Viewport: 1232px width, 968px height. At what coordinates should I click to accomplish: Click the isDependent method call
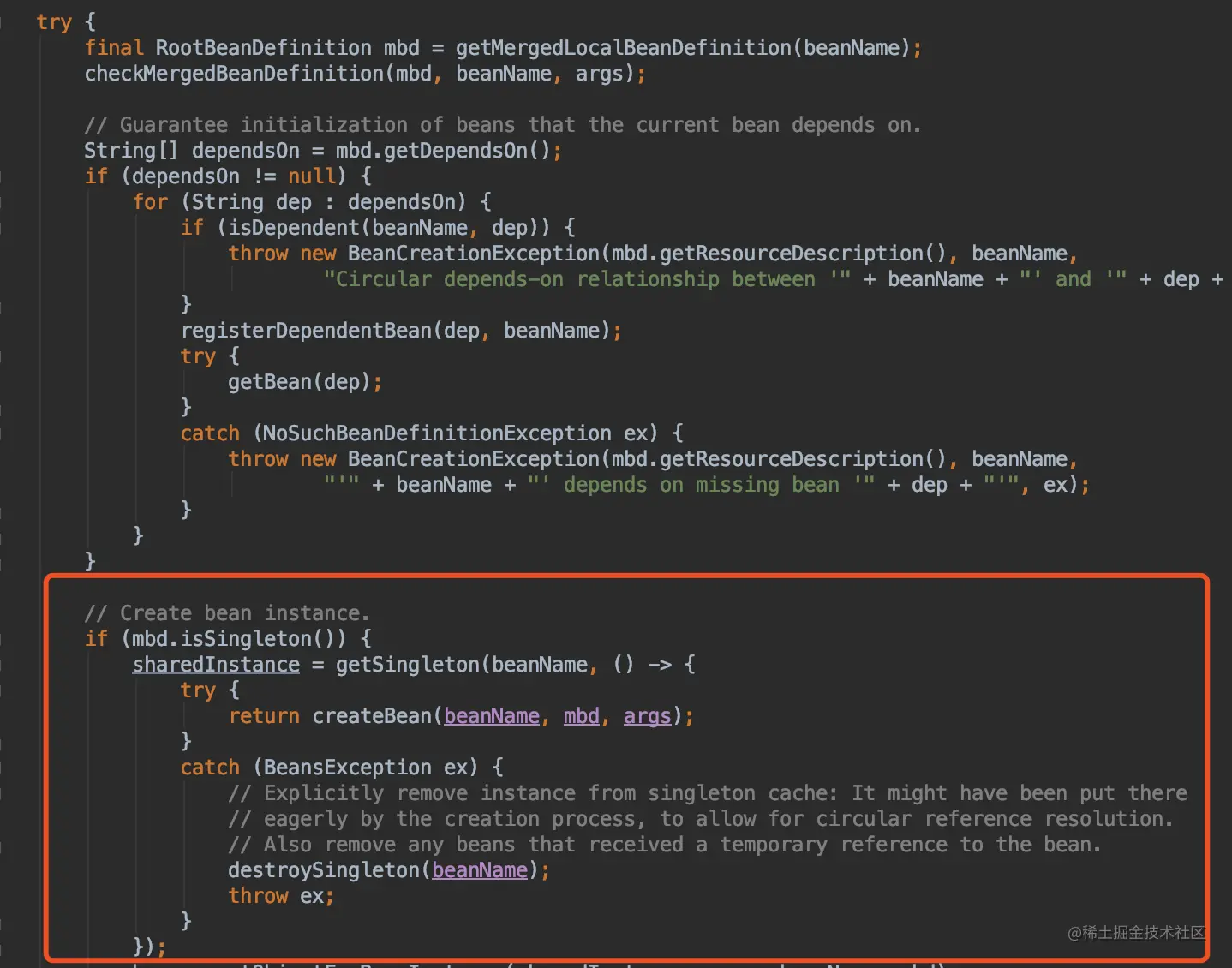(x=294, y=228)
